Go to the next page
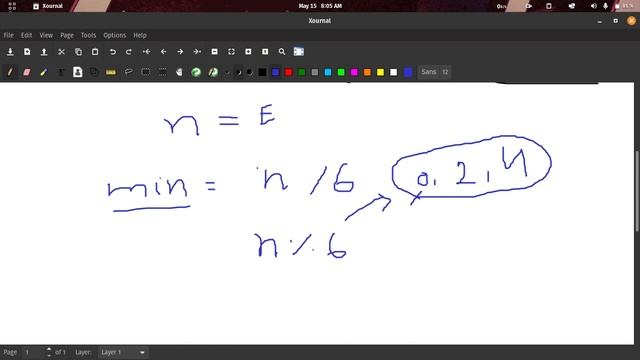 click(180, 52)
